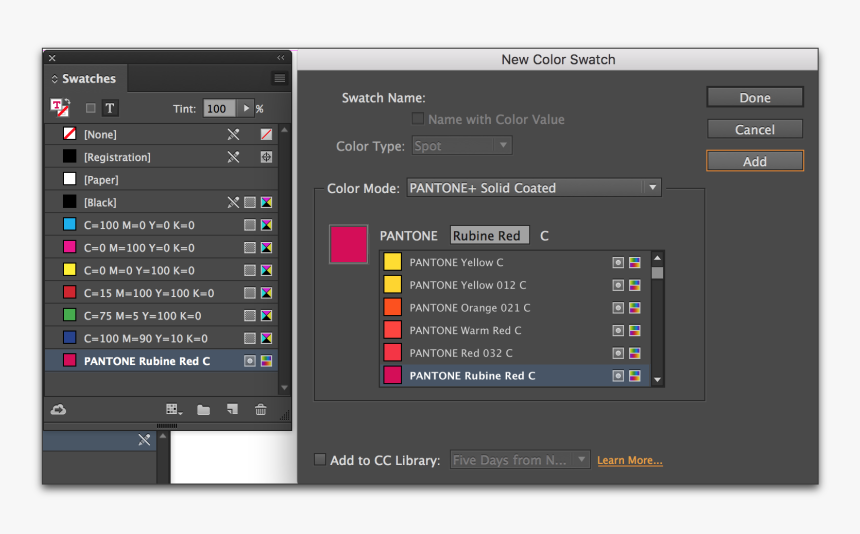Screen dimensions: 860x534
Task: Click the Swatches list scroll up arrow
Action: tap(284, 130)
